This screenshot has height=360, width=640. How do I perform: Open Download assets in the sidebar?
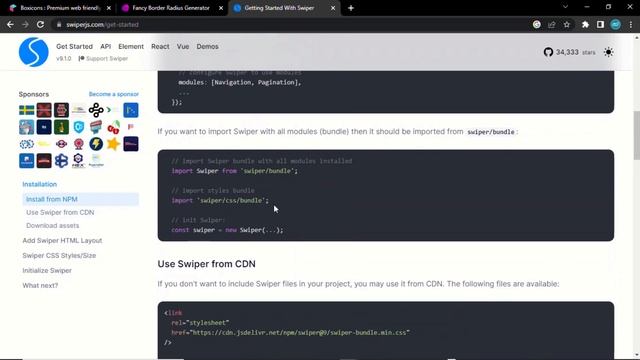click(x=53, y=225)
